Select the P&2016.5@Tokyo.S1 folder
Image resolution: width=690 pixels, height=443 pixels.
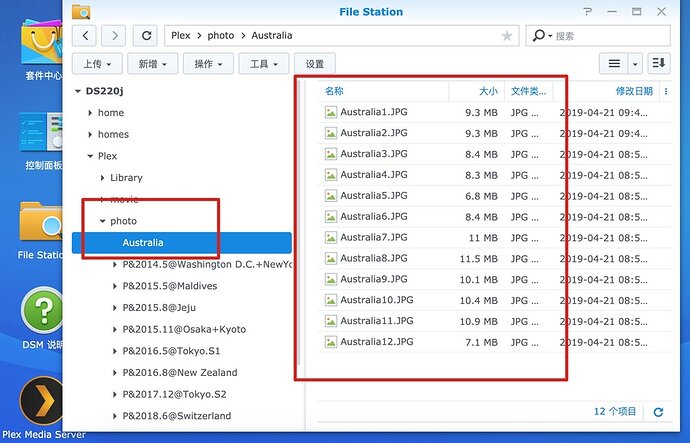pos(171,351)
